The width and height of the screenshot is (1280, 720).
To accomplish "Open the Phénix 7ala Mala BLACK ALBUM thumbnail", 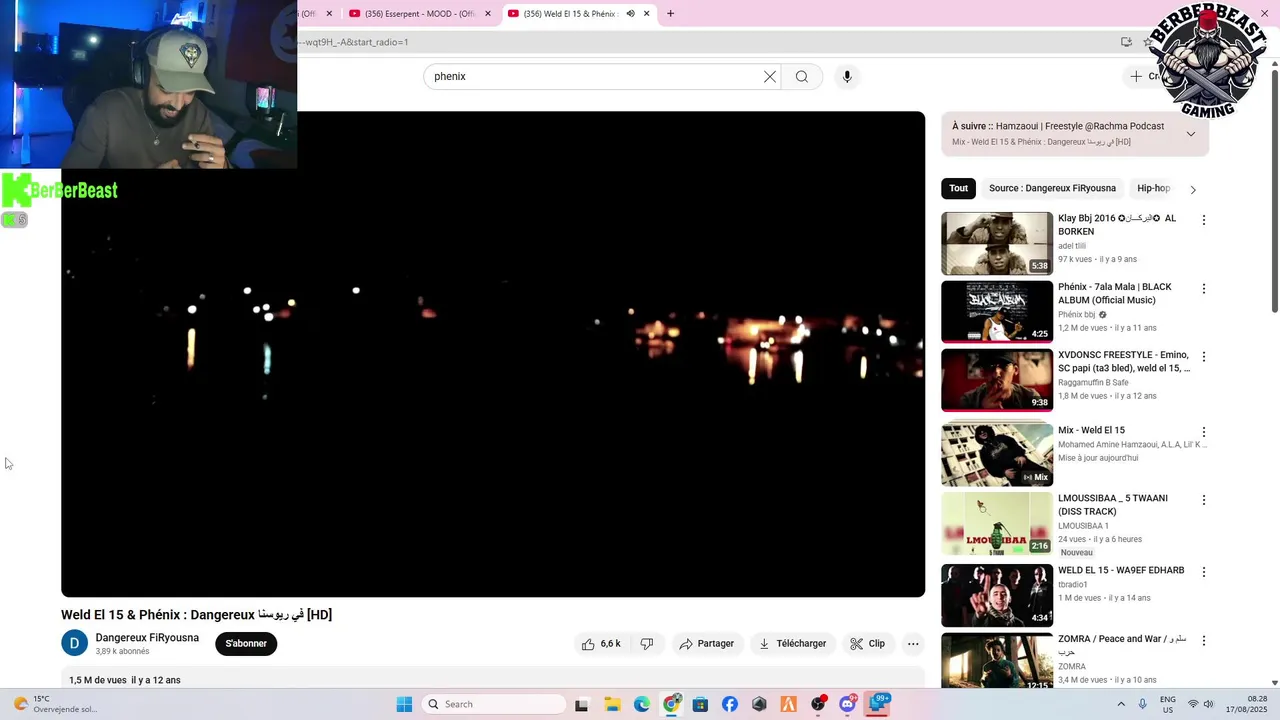I will click(x=997, y=312).
